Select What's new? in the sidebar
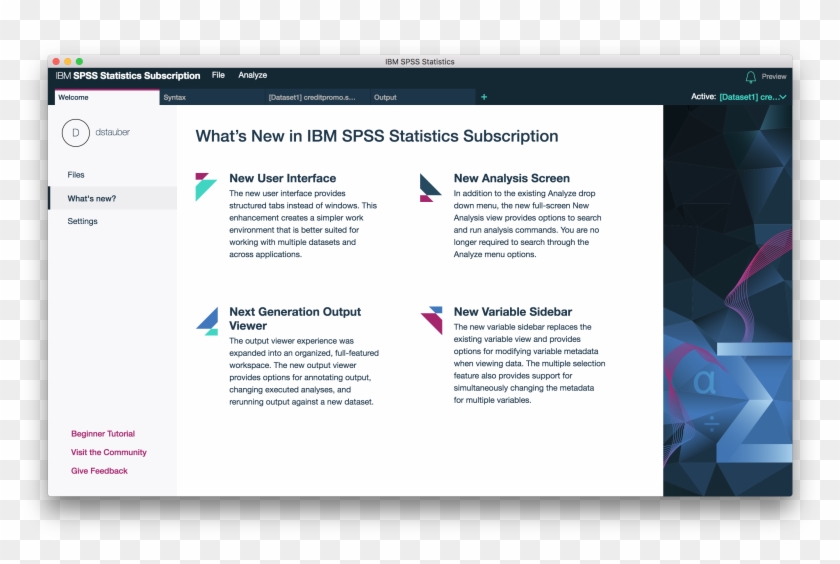 click(112, 198)
